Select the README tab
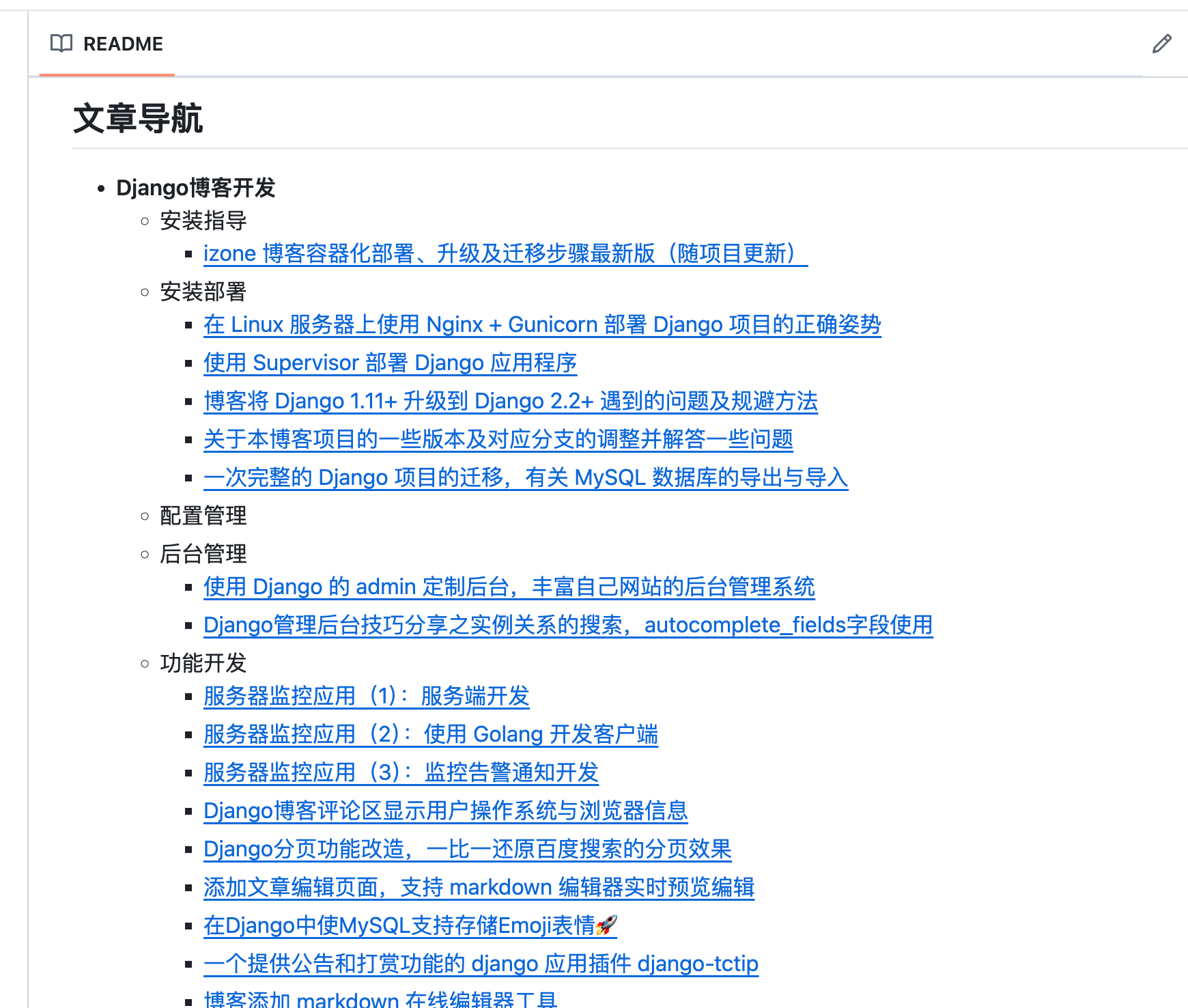 107,44
